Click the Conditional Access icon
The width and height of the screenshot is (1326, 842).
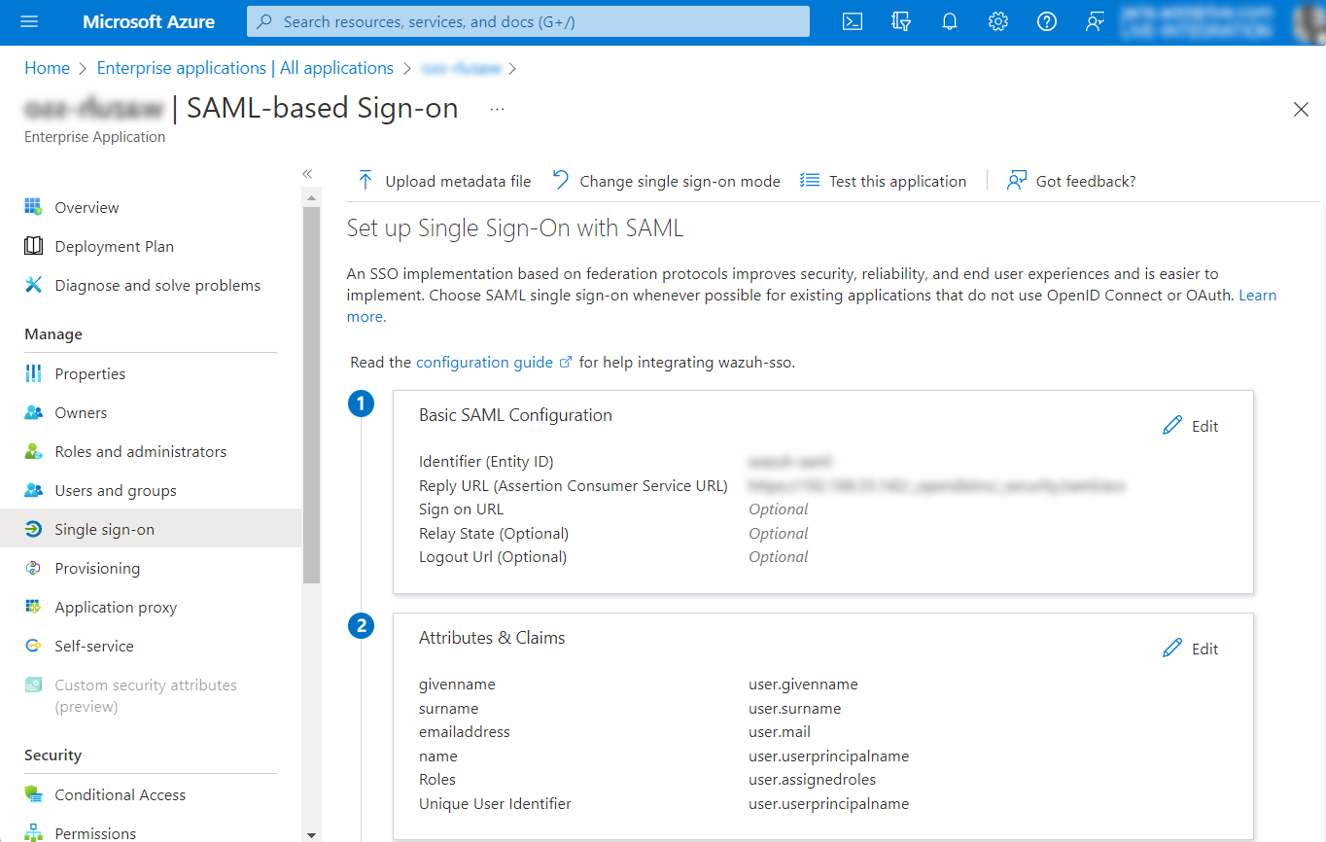(x=33, y=794)
